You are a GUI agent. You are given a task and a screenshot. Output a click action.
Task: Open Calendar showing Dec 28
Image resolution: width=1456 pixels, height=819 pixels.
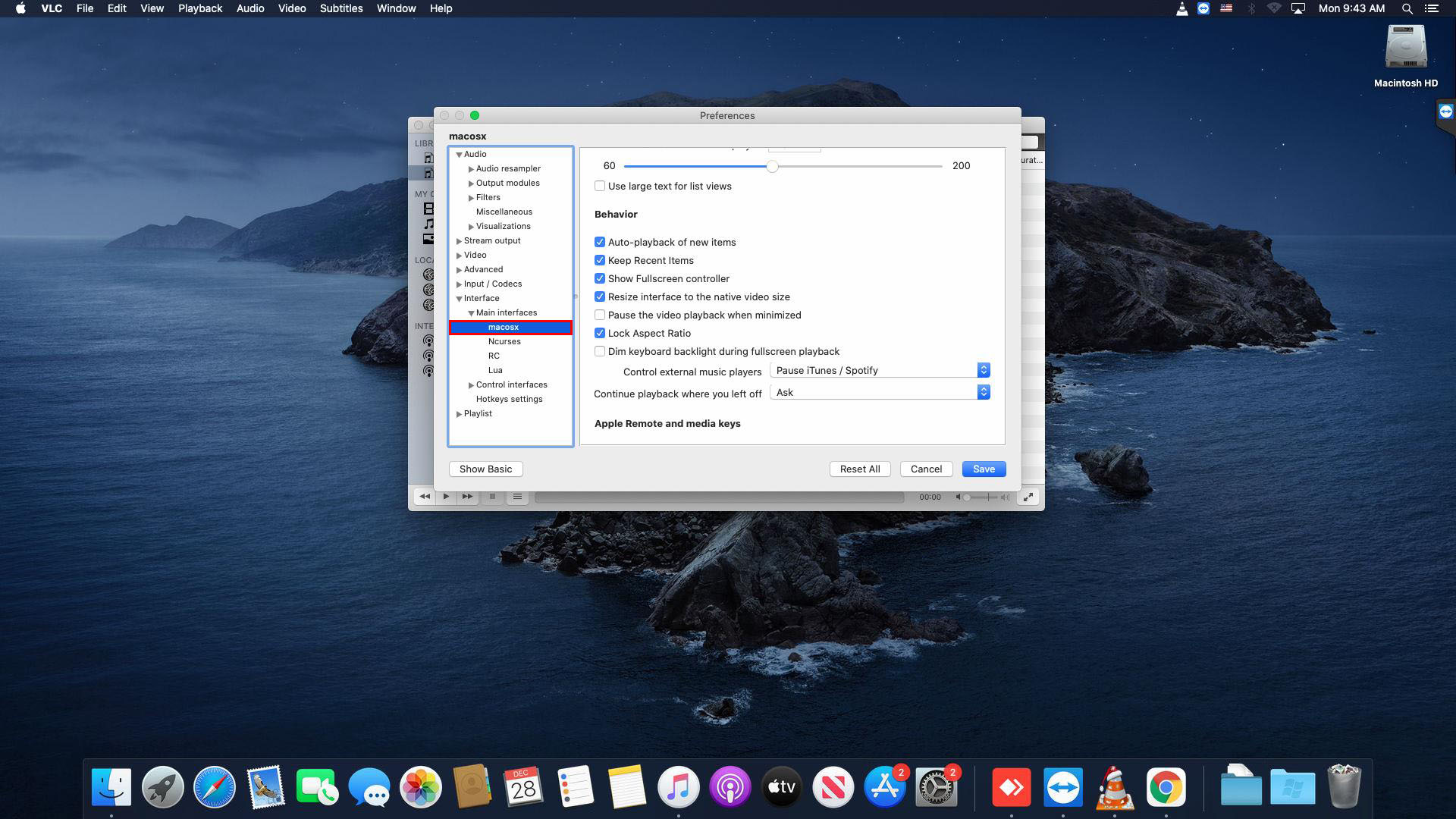523,788
